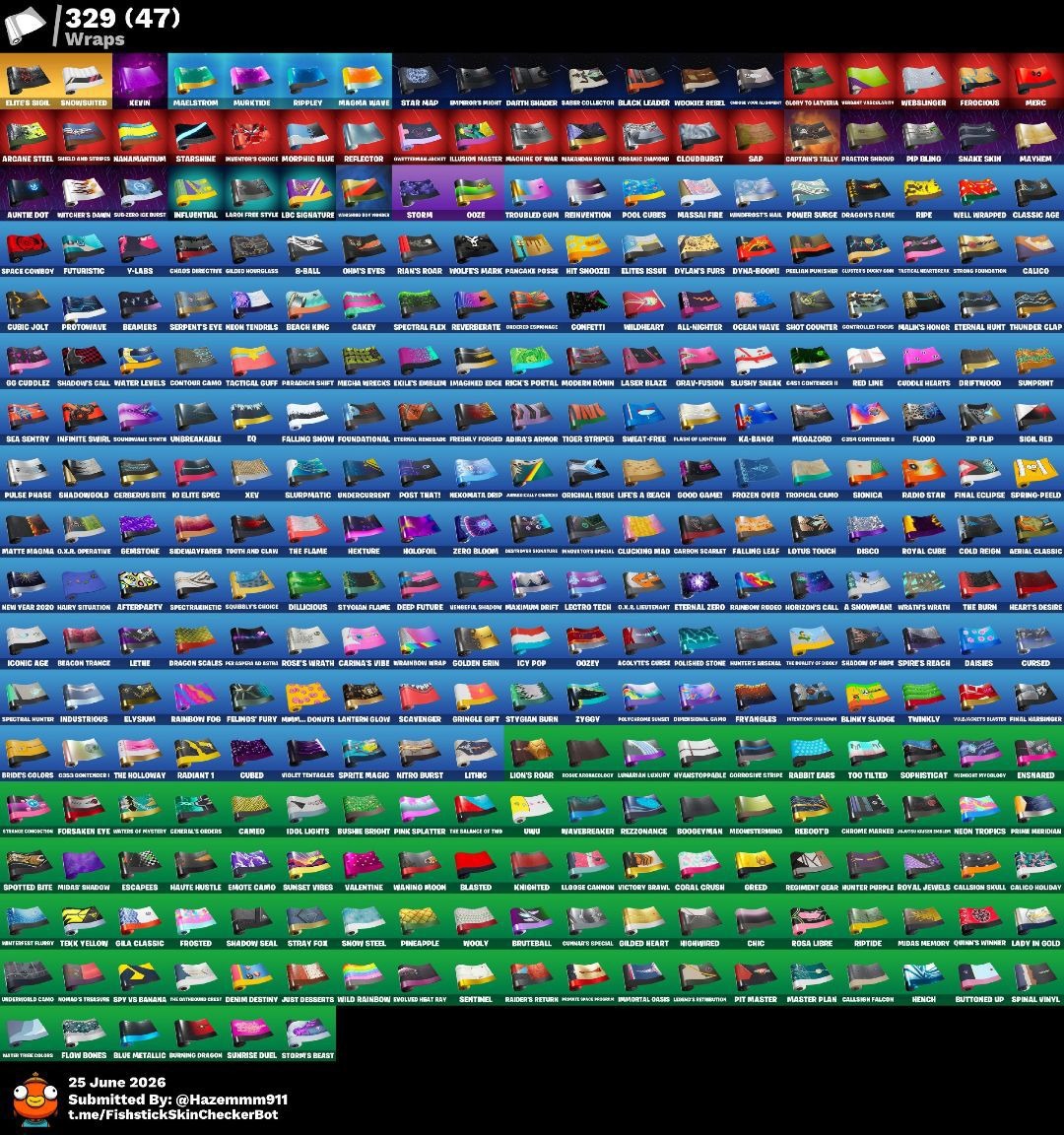
Task: Click the Icy Pop wrap tile
Action: pyautogui.click(x=532, y=641)
